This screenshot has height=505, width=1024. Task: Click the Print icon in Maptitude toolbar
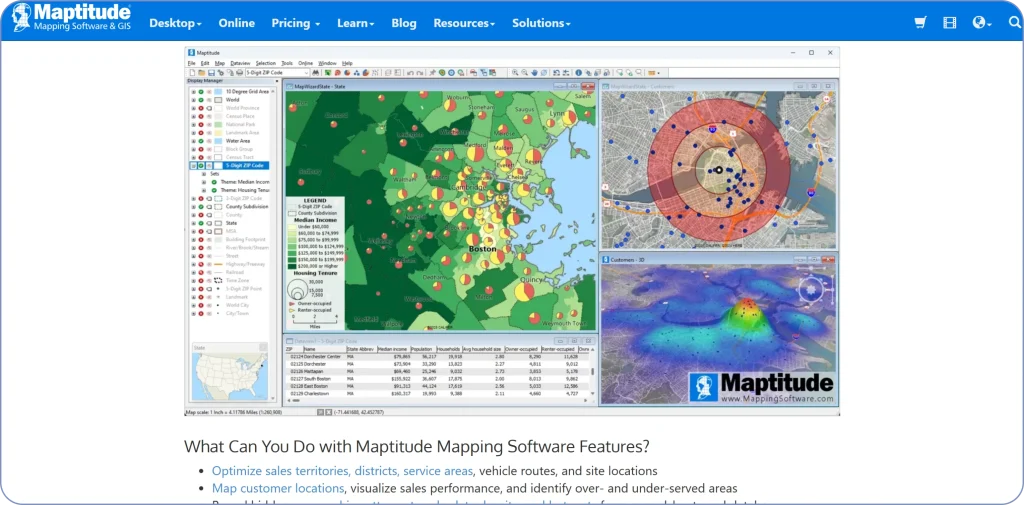(240, 73)
